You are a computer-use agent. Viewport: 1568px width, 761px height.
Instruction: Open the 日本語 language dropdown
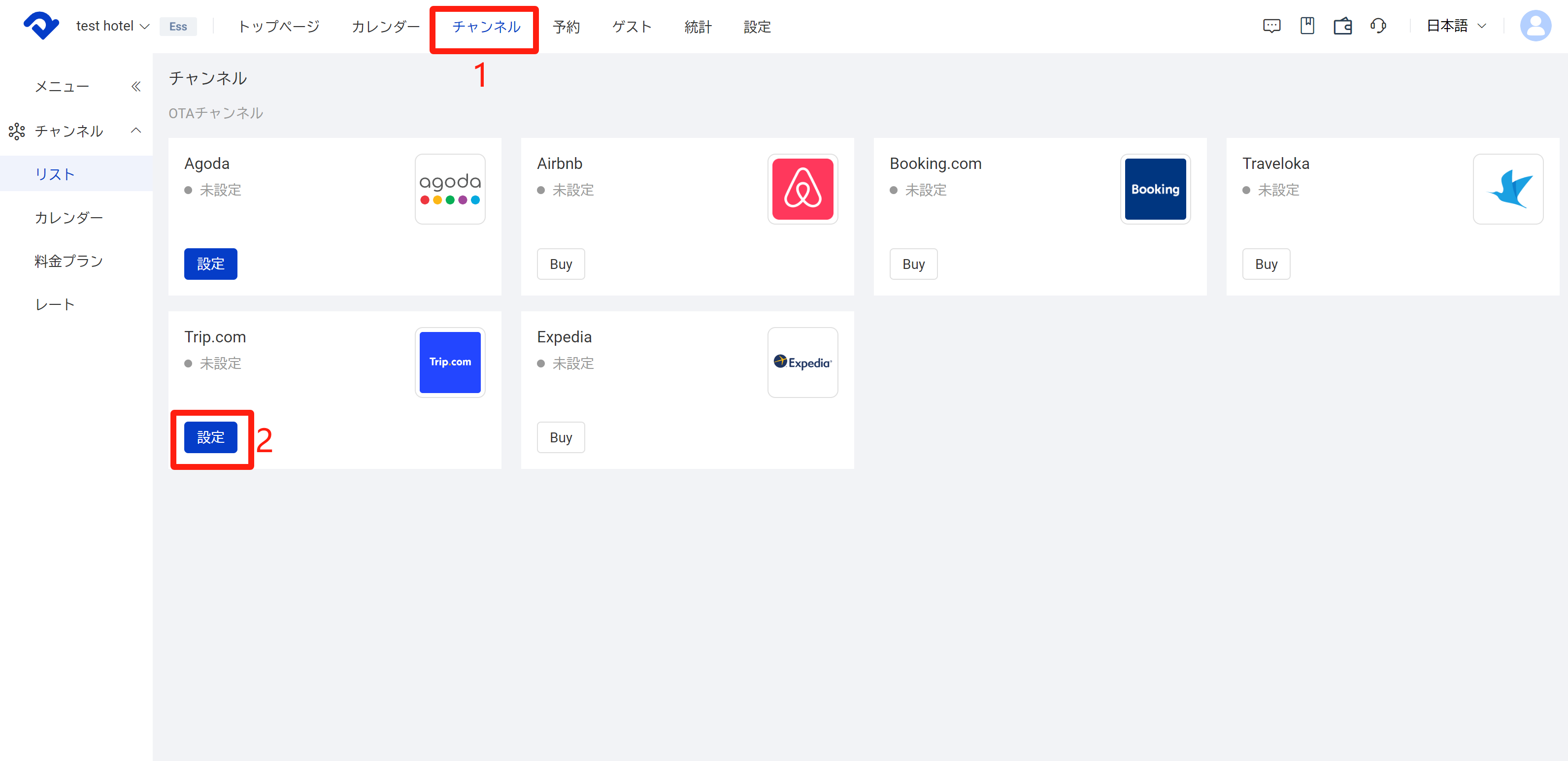point(1456,26)
